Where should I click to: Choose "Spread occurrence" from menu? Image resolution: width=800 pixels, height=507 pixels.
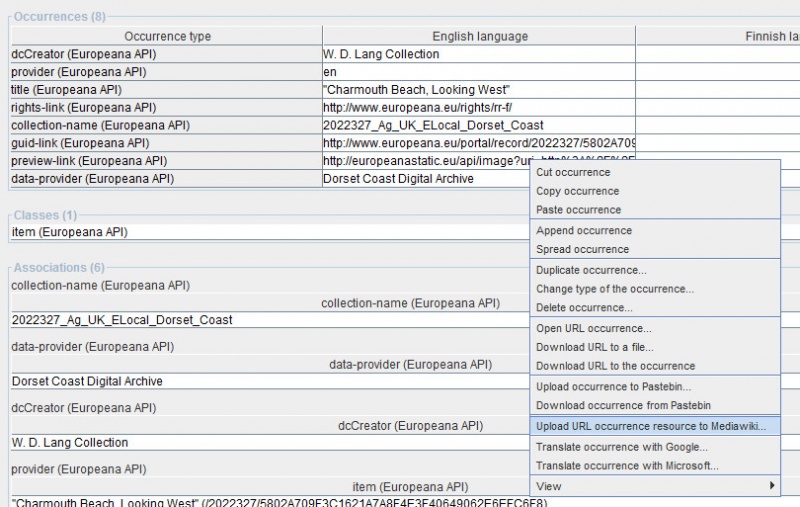(582, 249)
